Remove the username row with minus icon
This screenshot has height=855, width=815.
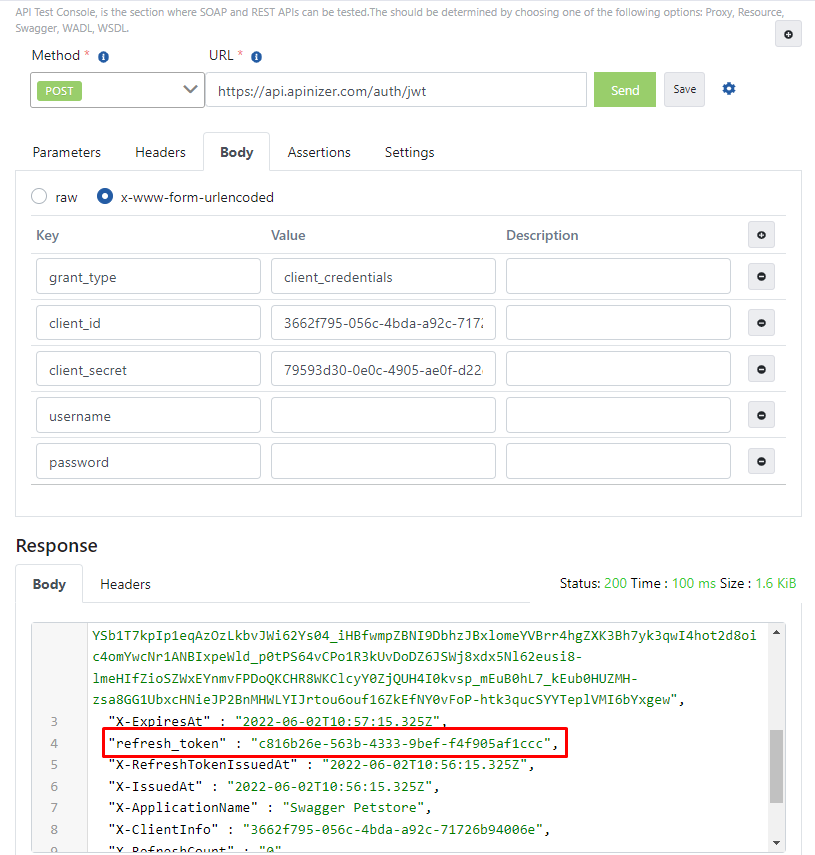click(x=761, y=415)
